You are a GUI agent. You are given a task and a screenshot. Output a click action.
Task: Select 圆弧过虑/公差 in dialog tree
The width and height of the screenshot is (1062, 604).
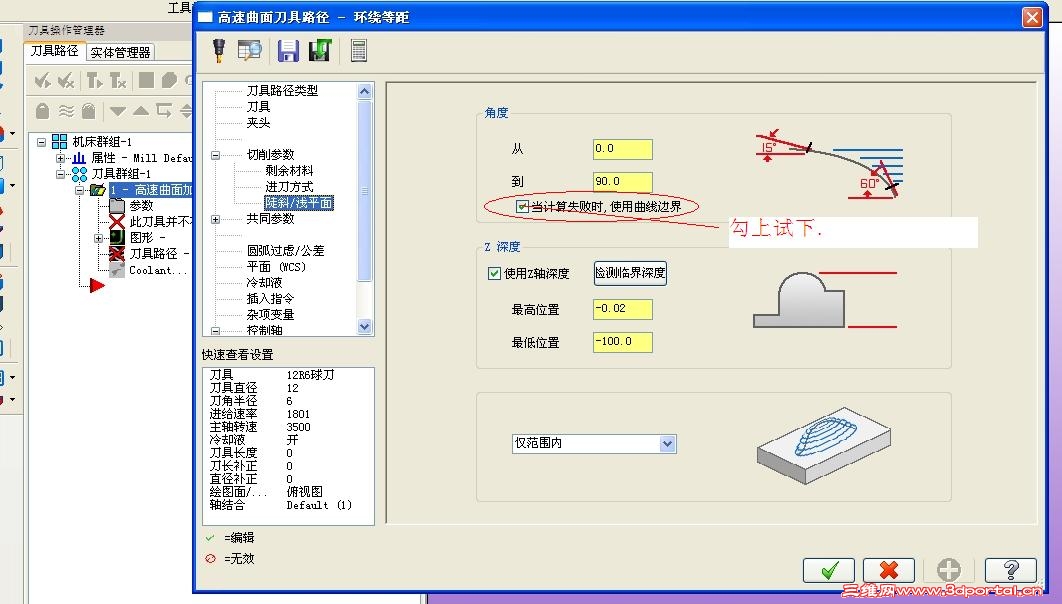285,251
